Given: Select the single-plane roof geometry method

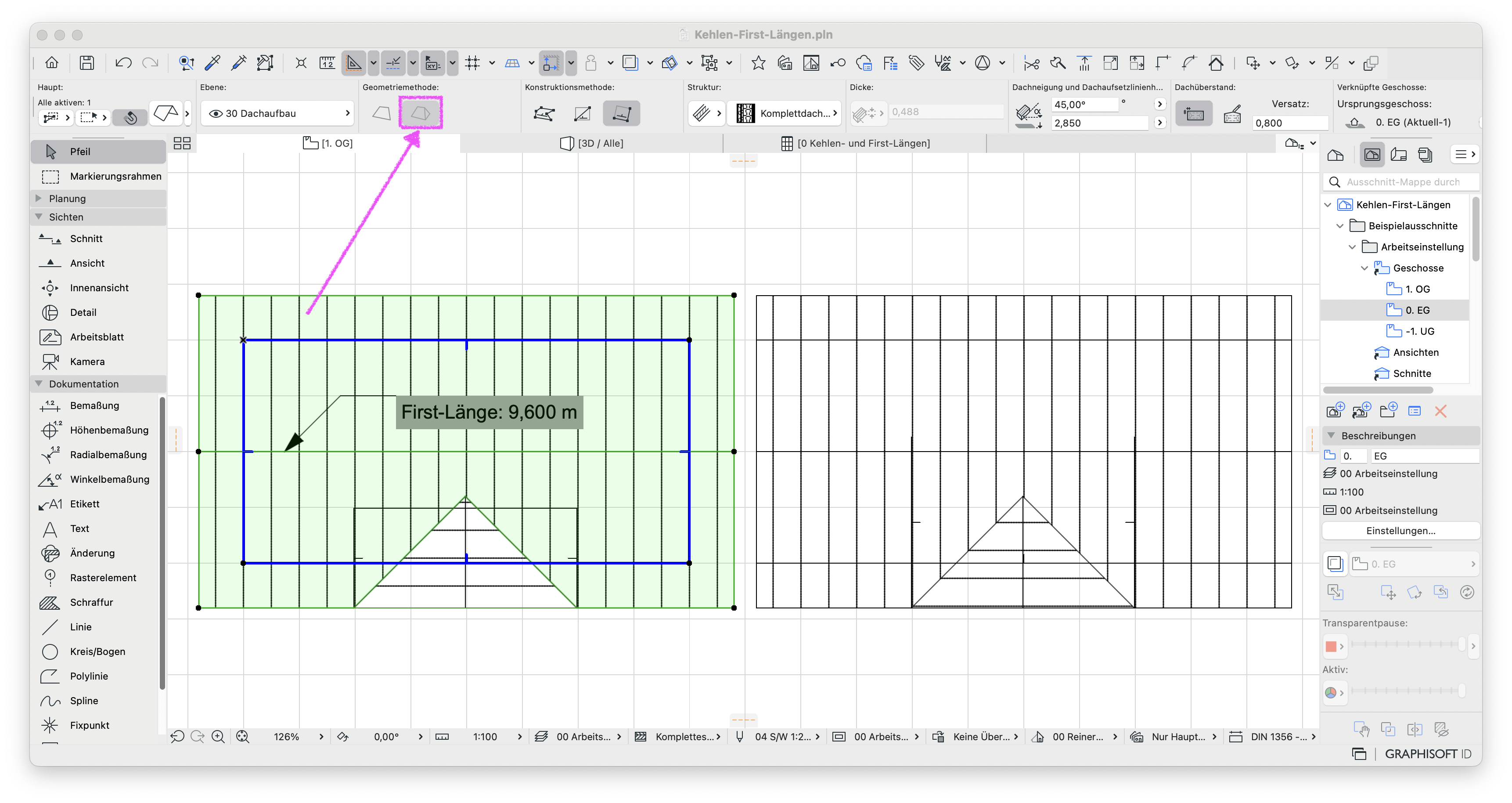Looking at the screenshot, I should [x=382, y=113].
